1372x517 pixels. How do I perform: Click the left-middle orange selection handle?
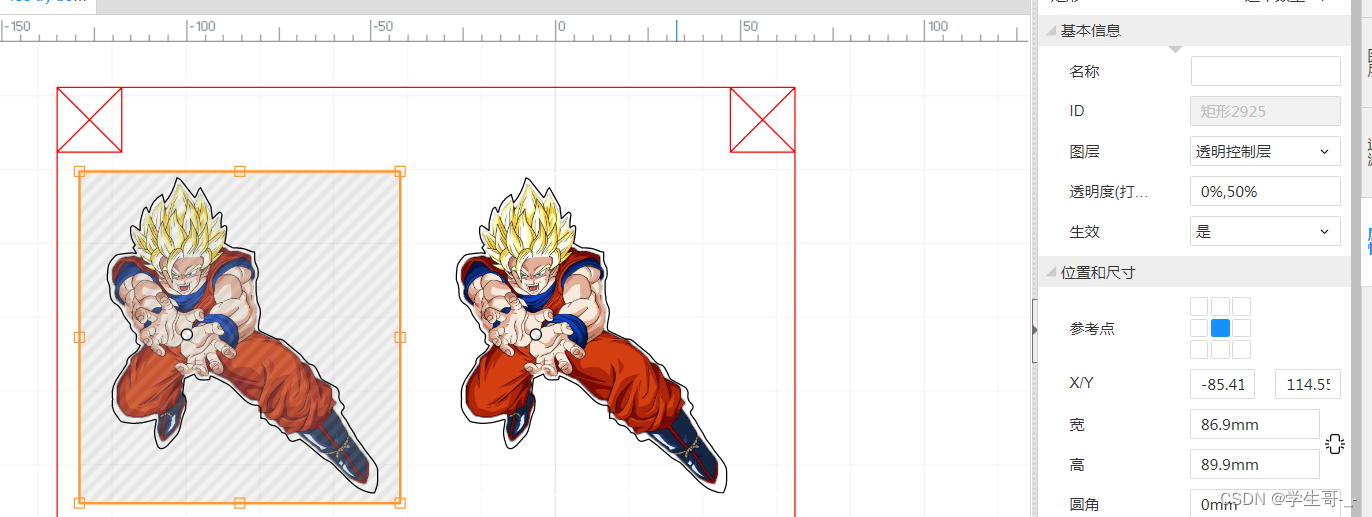[79, 337]
